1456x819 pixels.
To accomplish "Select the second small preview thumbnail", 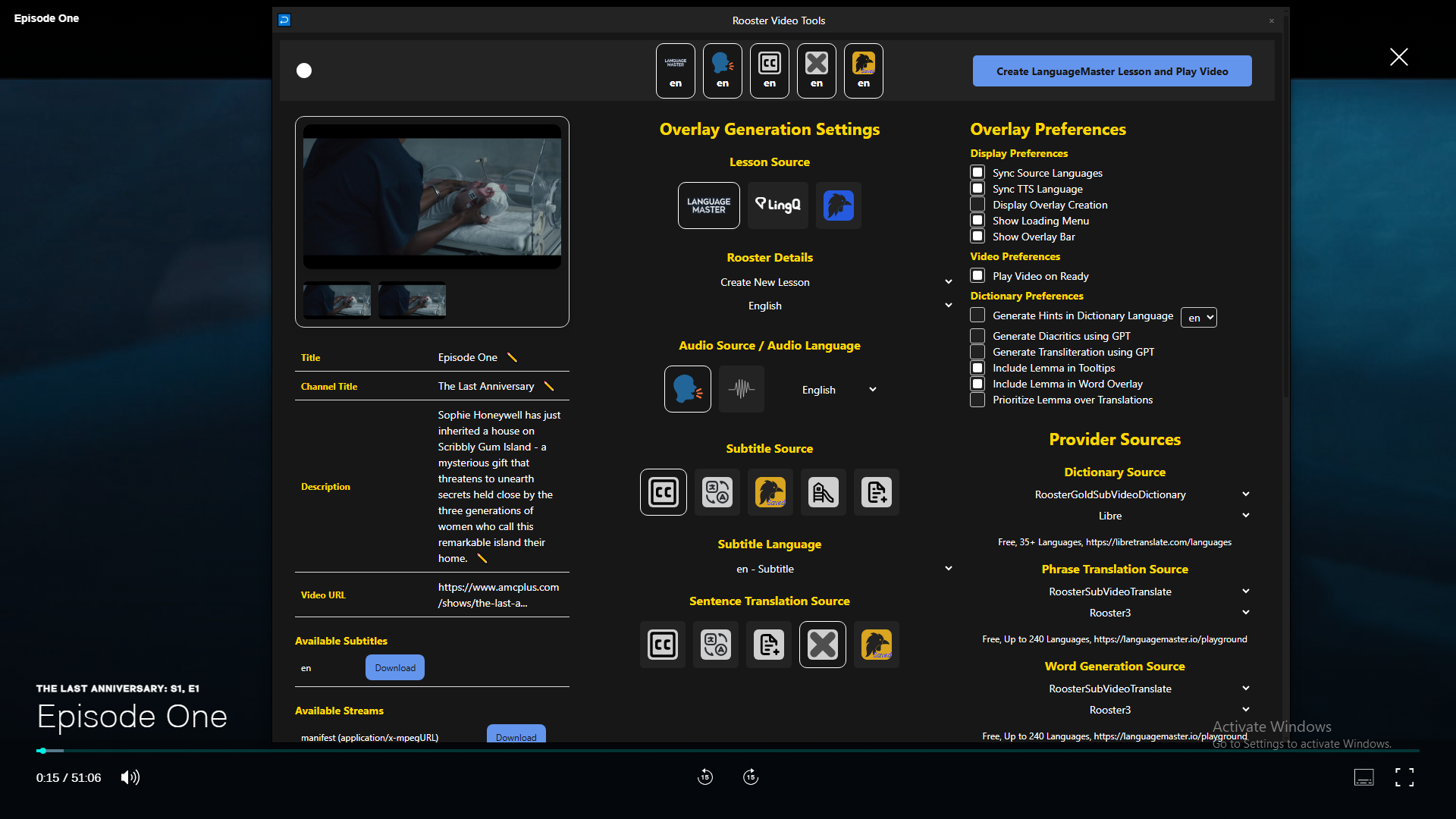I will (x=412, y=300).
